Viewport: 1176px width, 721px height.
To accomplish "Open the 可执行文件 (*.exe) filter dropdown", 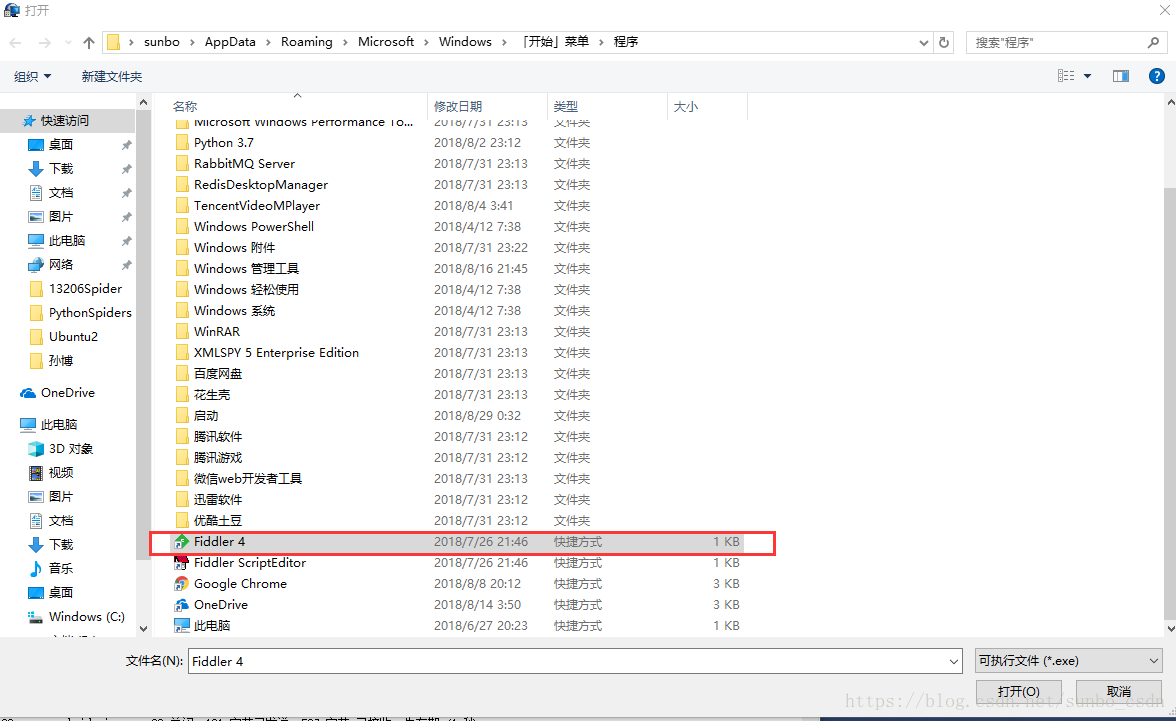I will tap(1068, 661).
